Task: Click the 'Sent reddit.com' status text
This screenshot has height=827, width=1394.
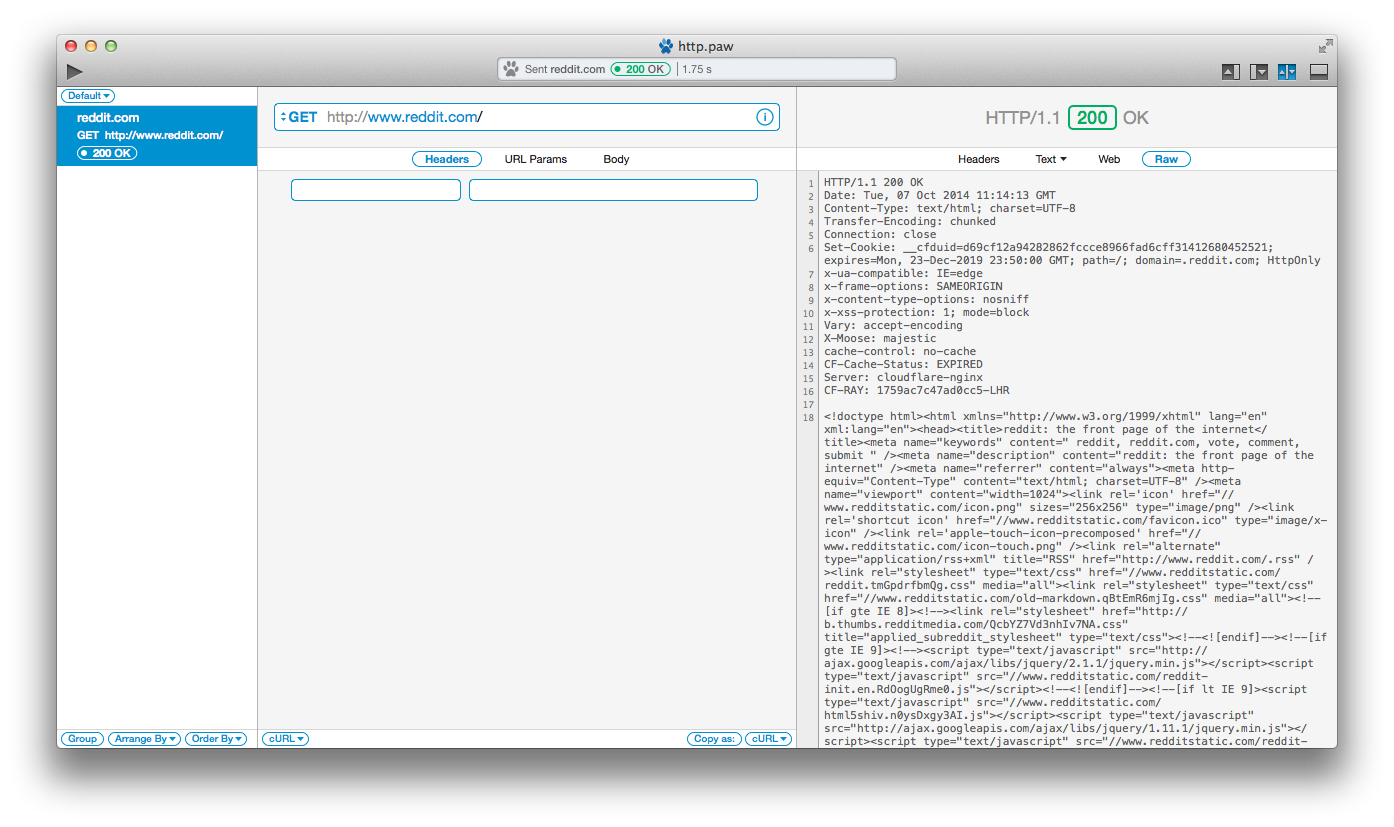Action: pos(565,69)
